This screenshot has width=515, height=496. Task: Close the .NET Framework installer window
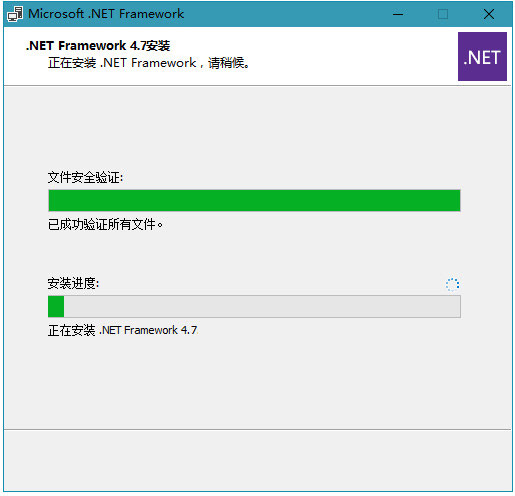[489, 14]
